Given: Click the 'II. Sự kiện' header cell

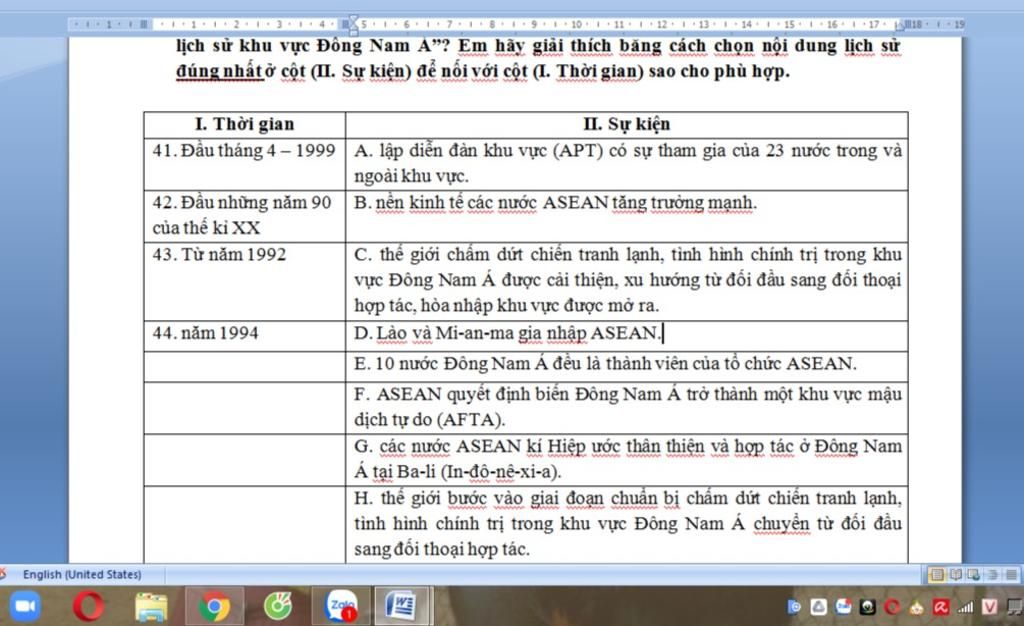Looking at the screenshot, I should pyautogui.click(x=627, y=124).
